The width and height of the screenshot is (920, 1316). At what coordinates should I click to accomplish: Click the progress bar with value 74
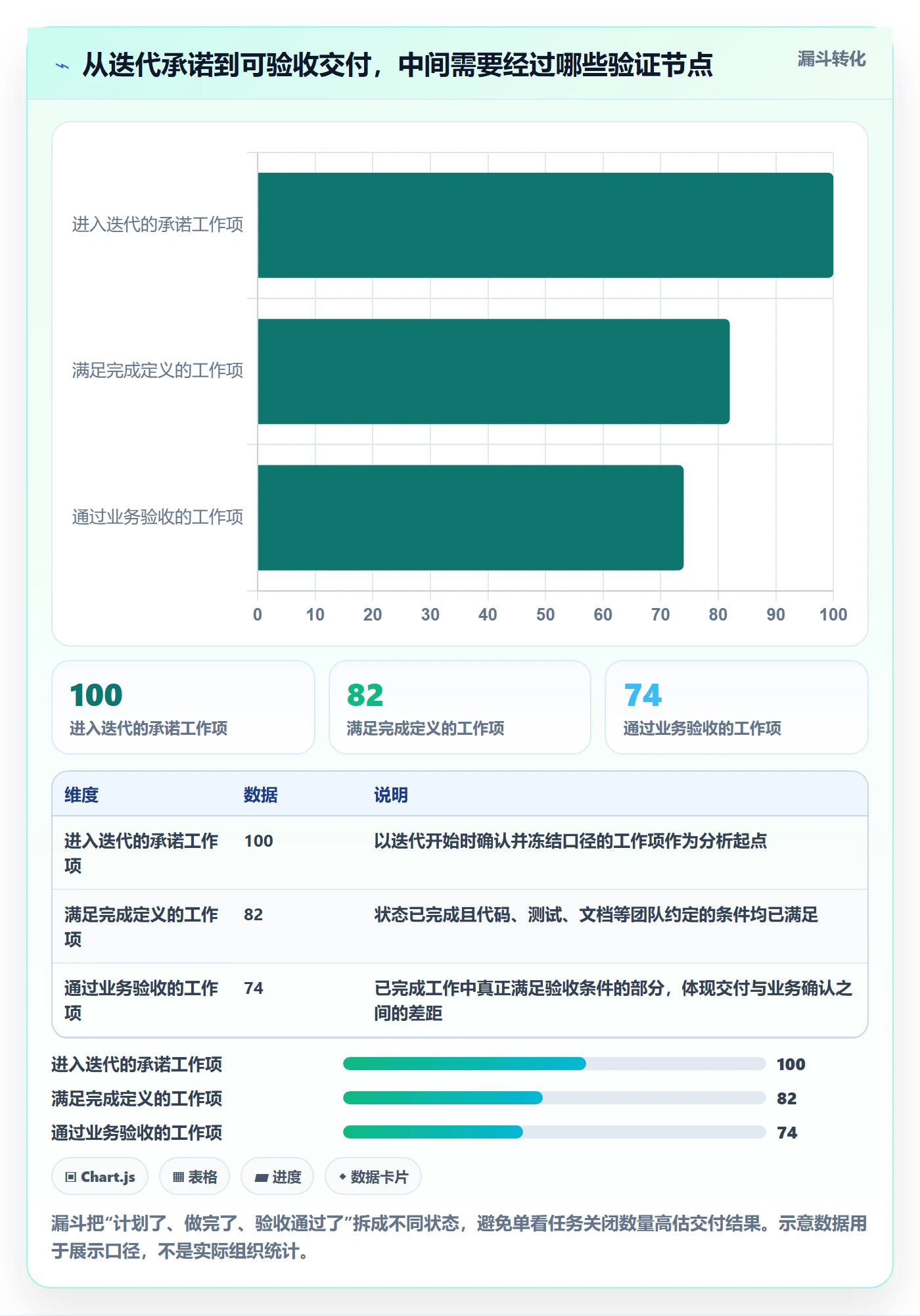pos(554,1132)
